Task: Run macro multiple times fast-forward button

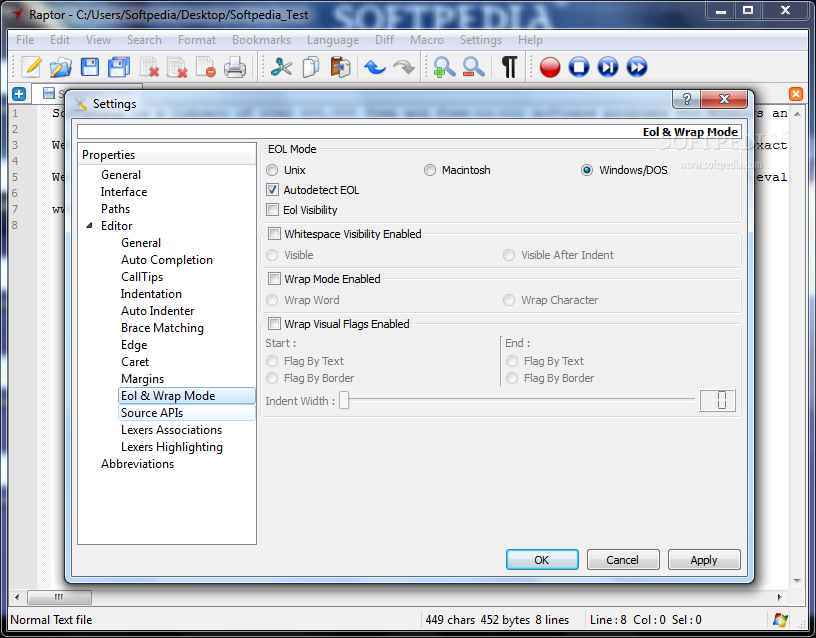Action: click(x=637, y=67)
